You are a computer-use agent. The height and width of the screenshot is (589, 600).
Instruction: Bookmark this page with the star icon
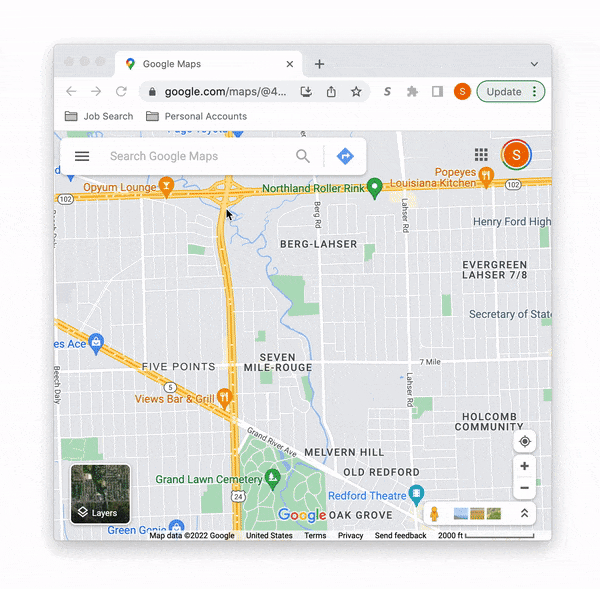point(356,92)
